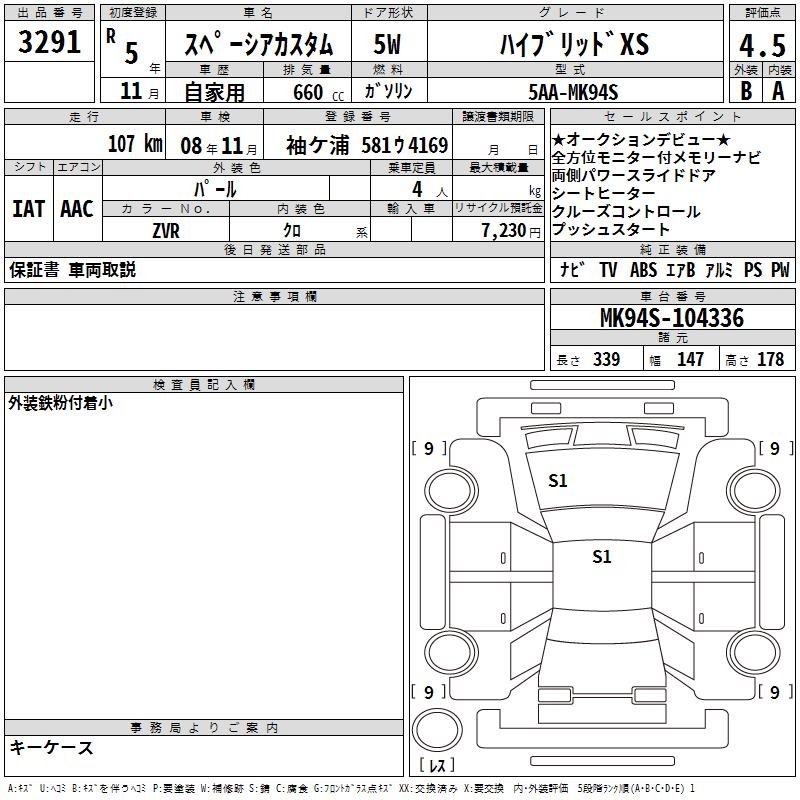Image resolution: width=800 pixels, height=800 pixels.
Task: Click the fuel type ガソリン
Action: 388,91
